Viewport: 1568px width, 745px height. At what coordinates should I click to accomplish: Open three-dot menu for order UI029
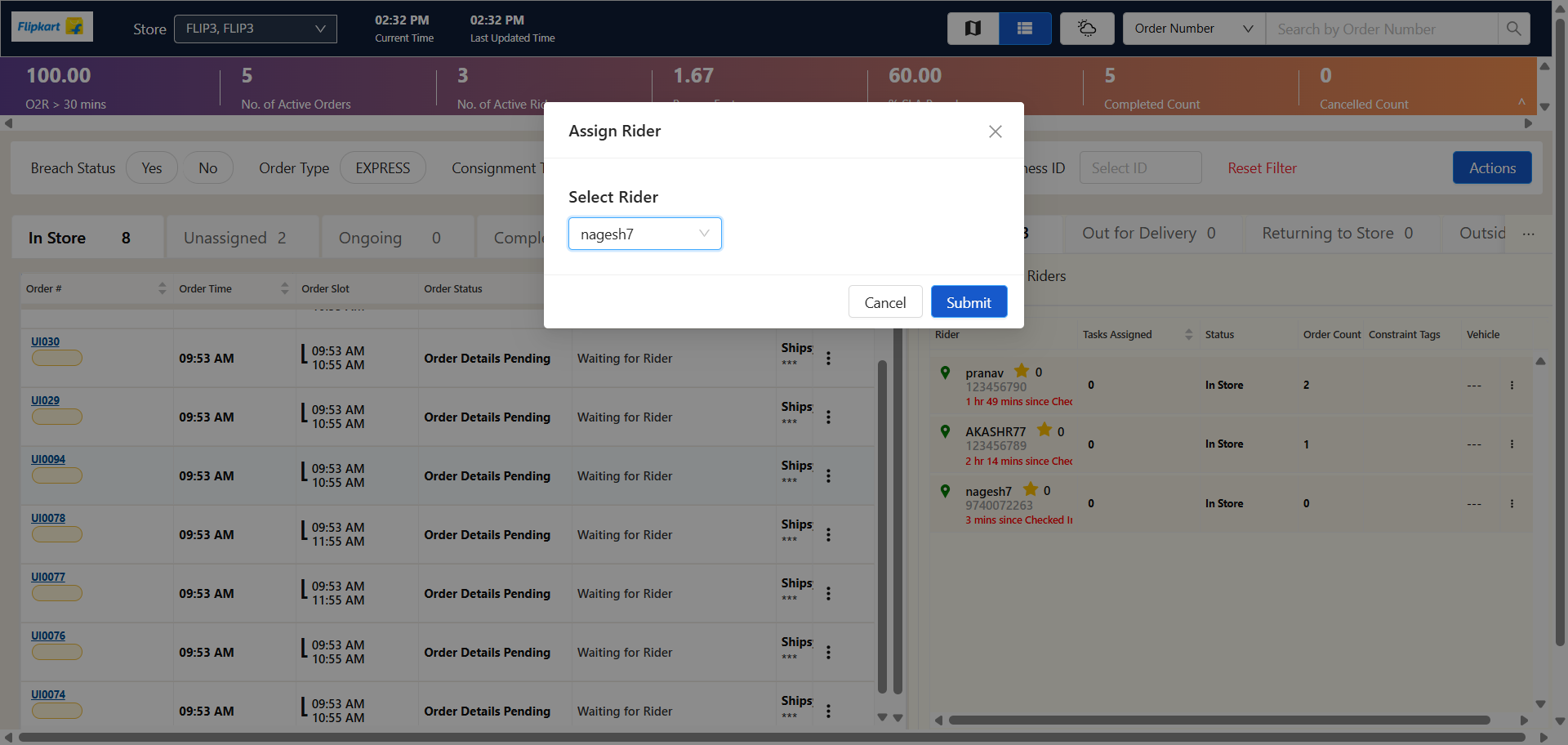[x=828, y=417]
